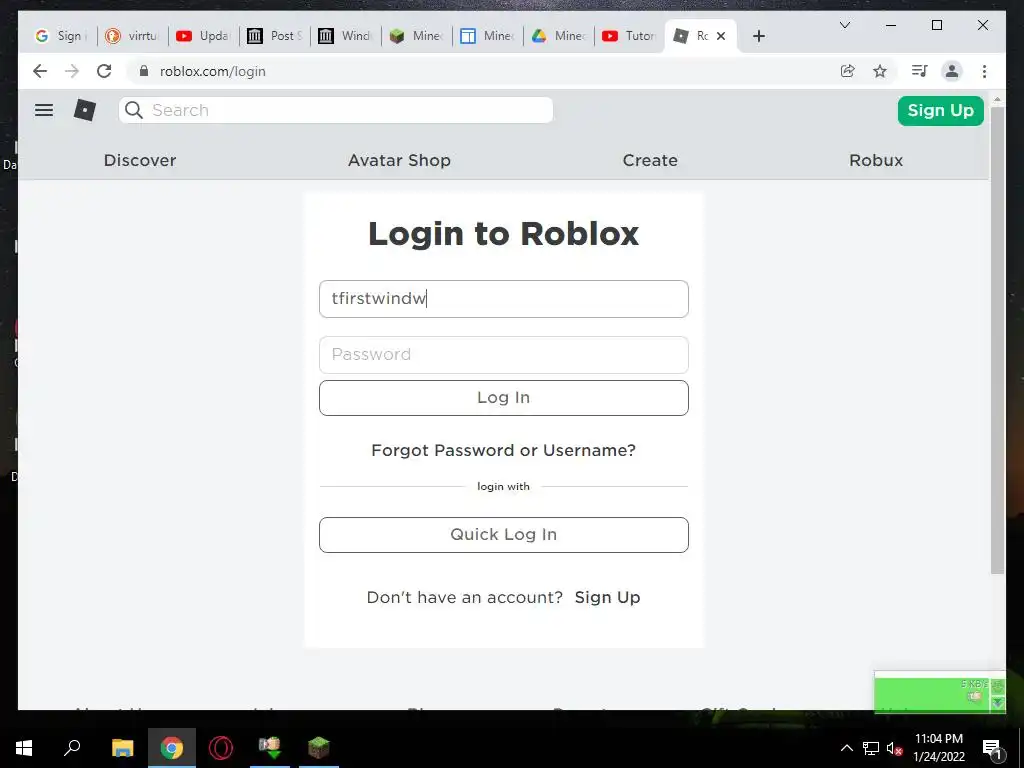
Task: Switch to the Wind tab with archive icon
Action: coord(345,36)
